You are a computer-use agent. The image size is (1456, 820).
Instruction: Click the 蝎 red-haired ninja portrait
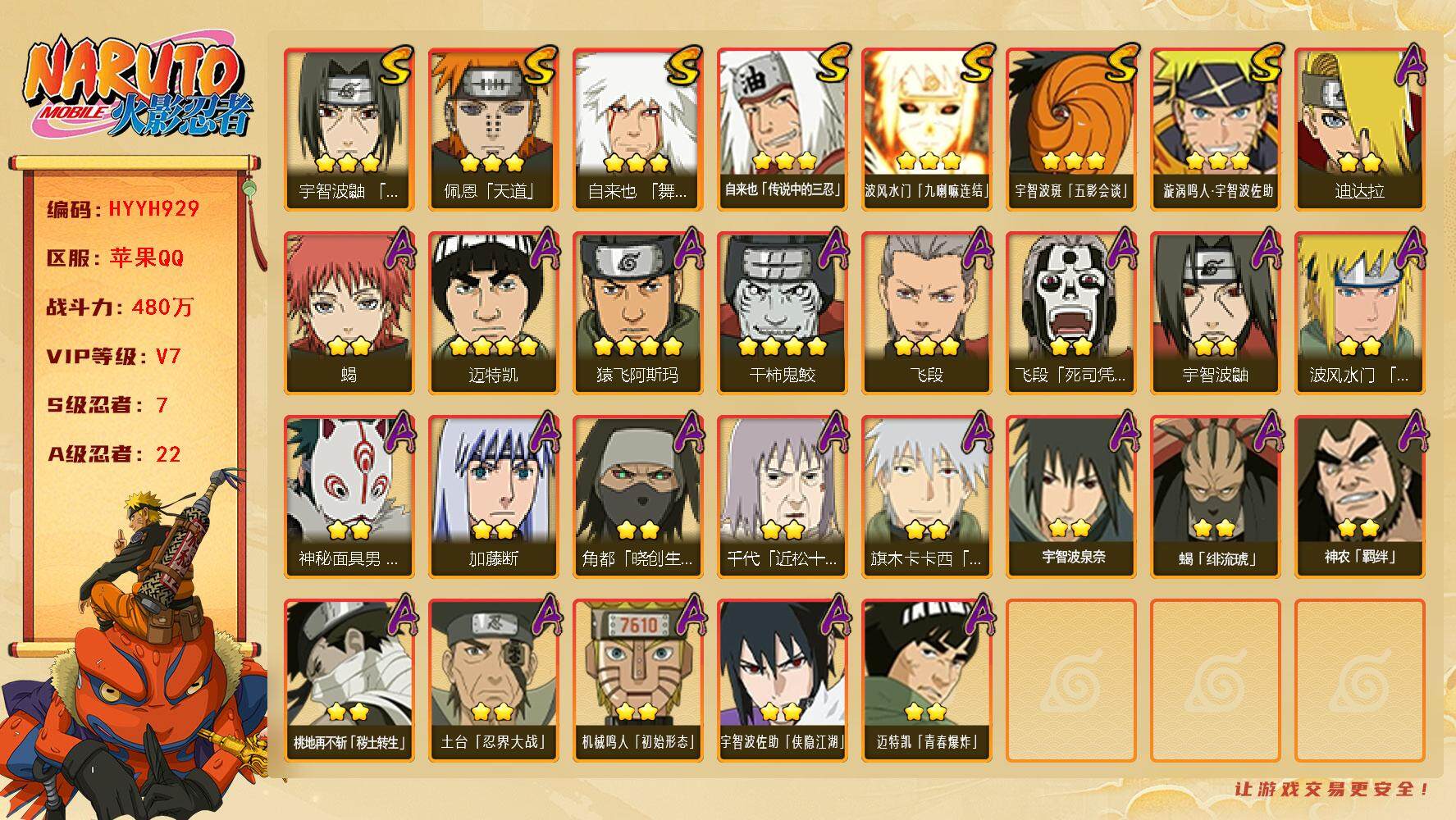(349, 313)
